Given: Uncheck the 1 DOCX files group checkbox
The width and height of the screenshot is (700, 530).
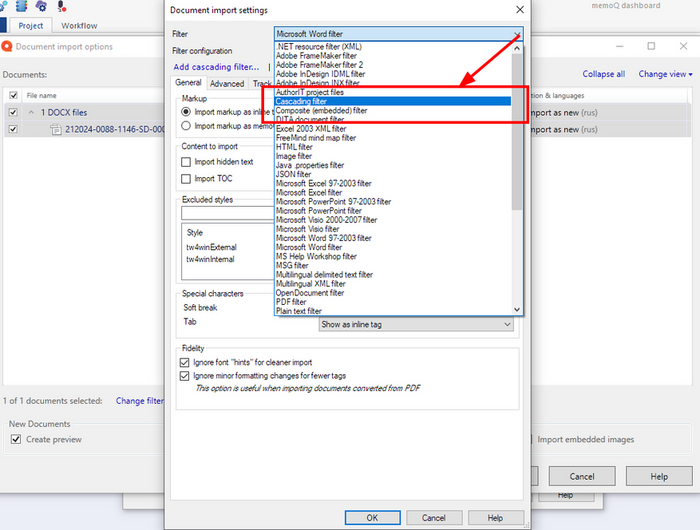Looking at the screenshot, I should (x=13, y=112).
